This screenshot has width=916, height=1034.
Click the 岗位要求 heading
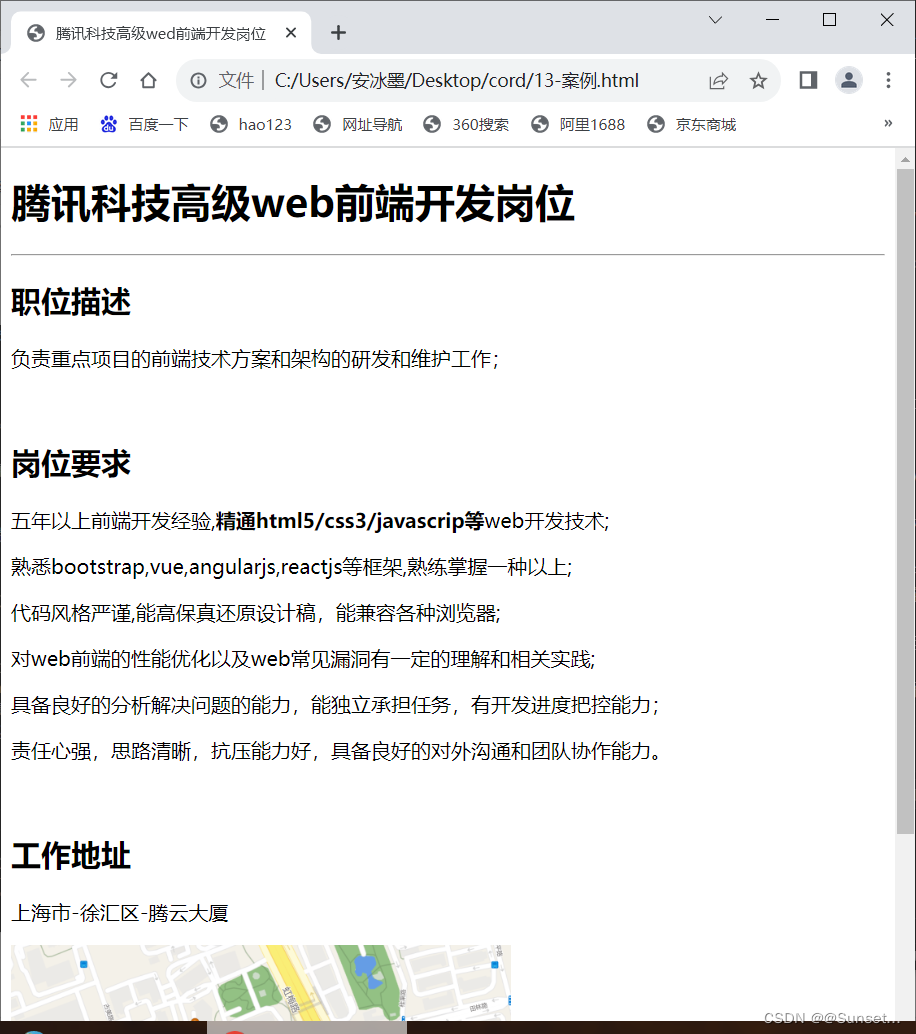tap(71, 464)
